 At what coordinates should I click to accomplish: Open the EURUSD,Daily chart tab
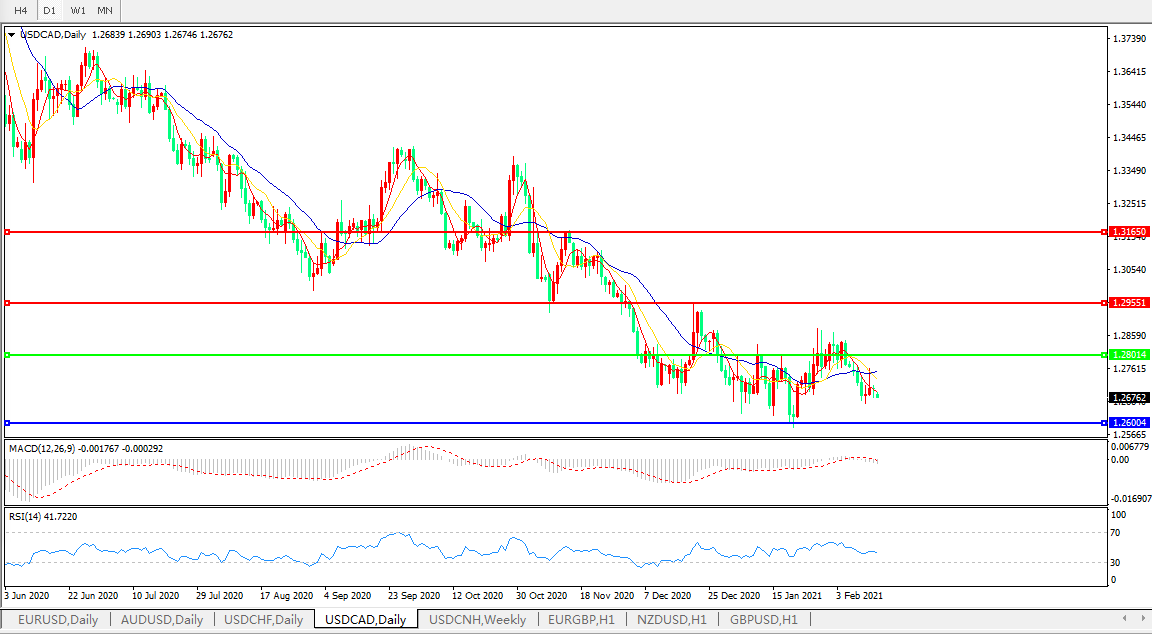(57, 620)
